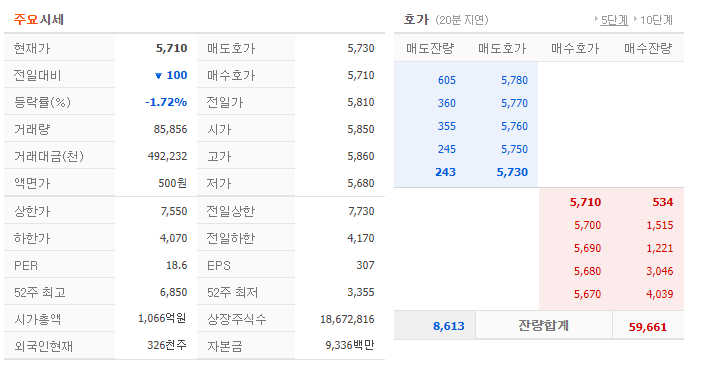
Task: Click the 거래량 value 85,856
Action: (170, 129)
